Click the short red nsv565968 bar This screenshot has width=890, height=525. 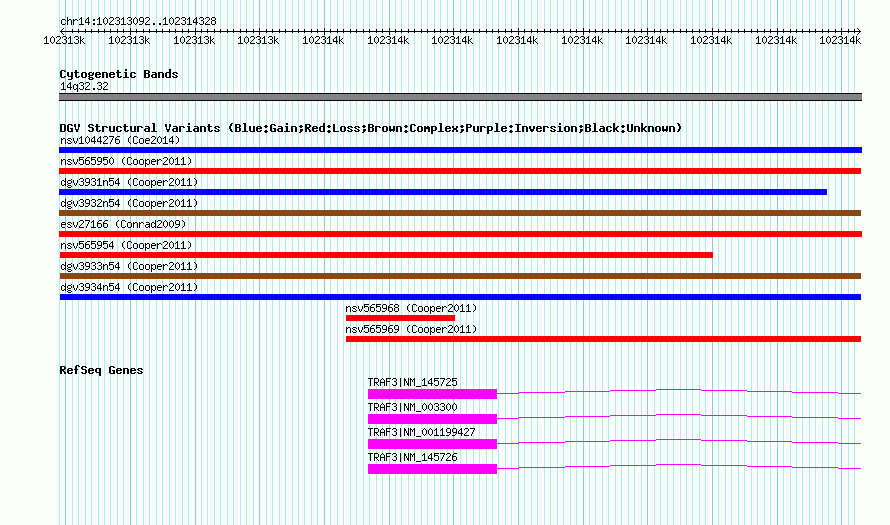400,318
